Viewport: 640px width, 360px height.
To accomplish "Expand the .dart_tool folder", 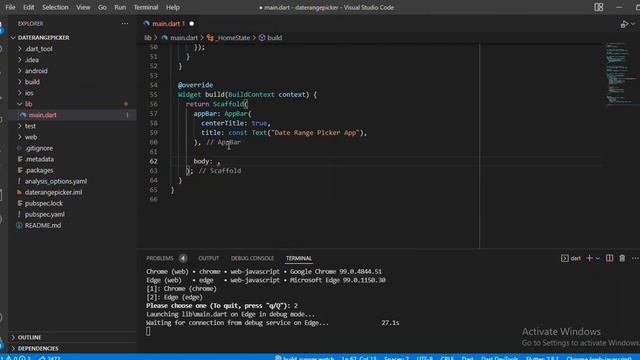I will click(38, 49).
